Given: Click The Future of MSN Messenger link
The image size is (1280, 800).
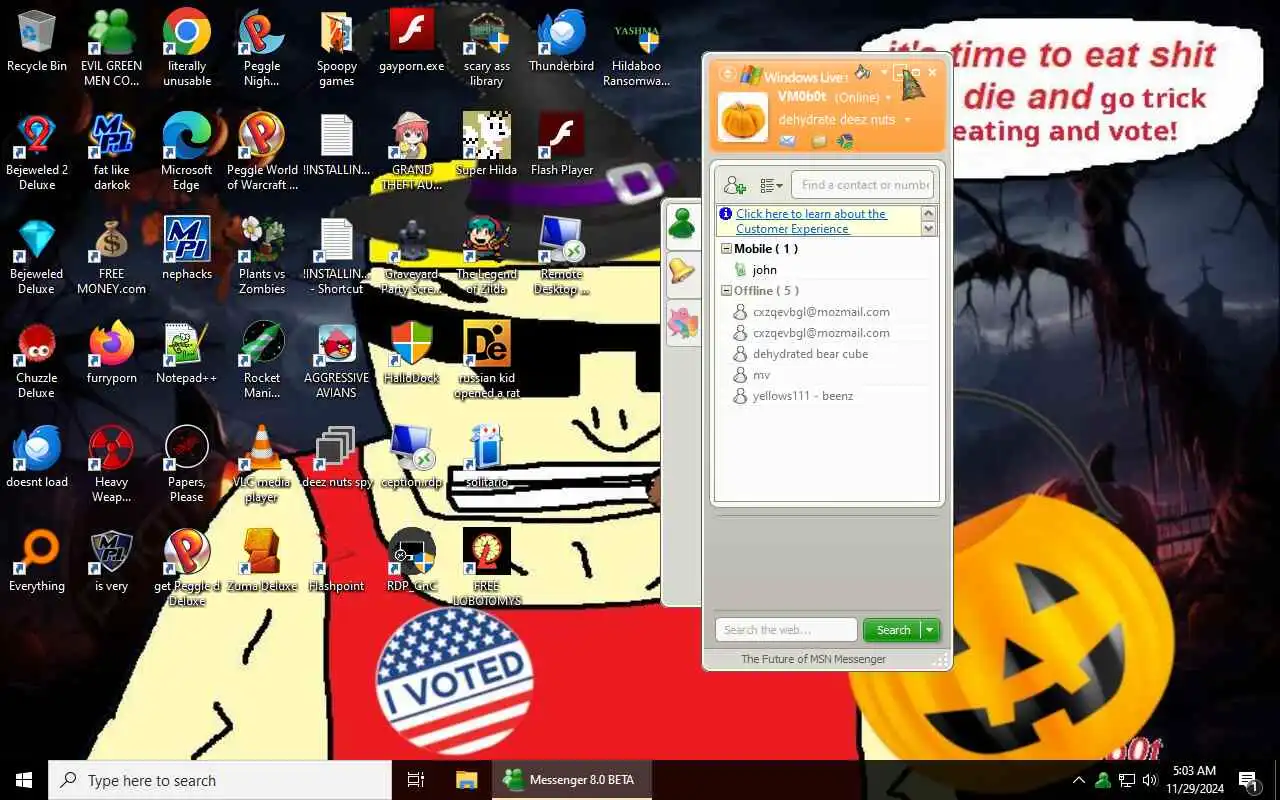Looking at the screenshot, I should 813,659.
